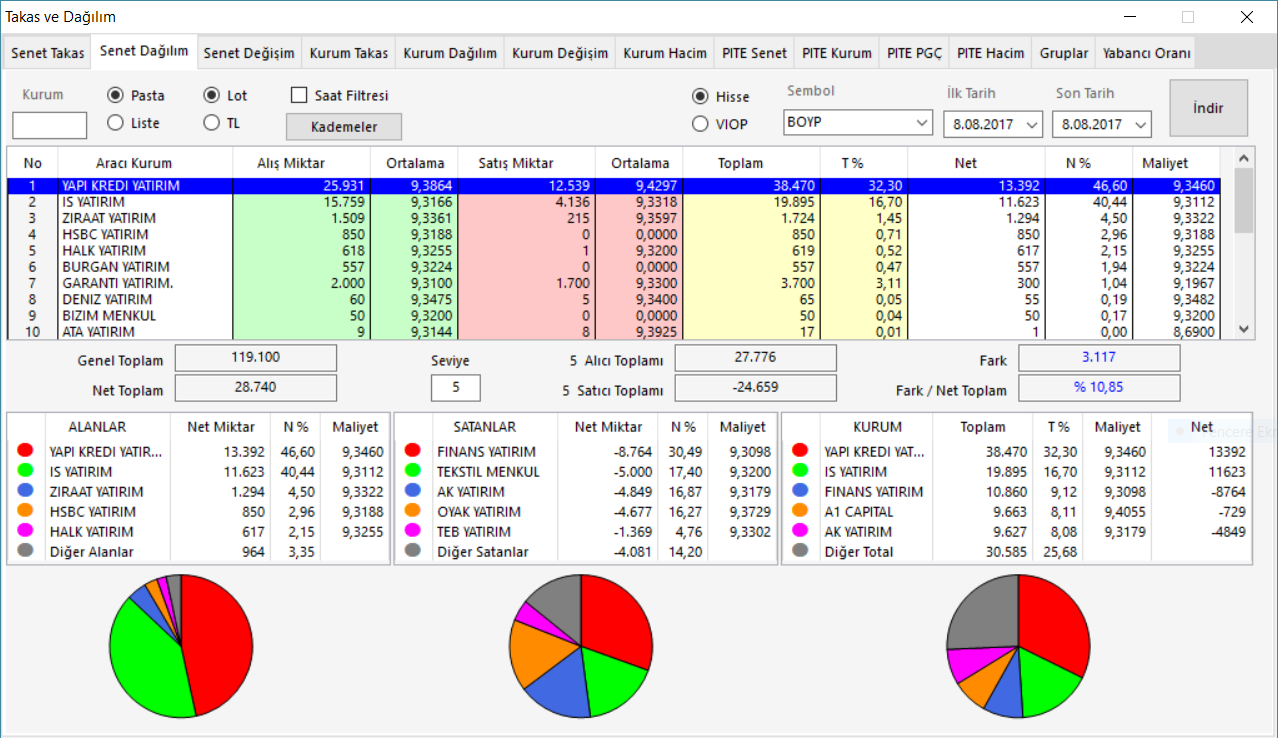
Task: Click the Seviye input field
Action: click(x=455, y=388)
